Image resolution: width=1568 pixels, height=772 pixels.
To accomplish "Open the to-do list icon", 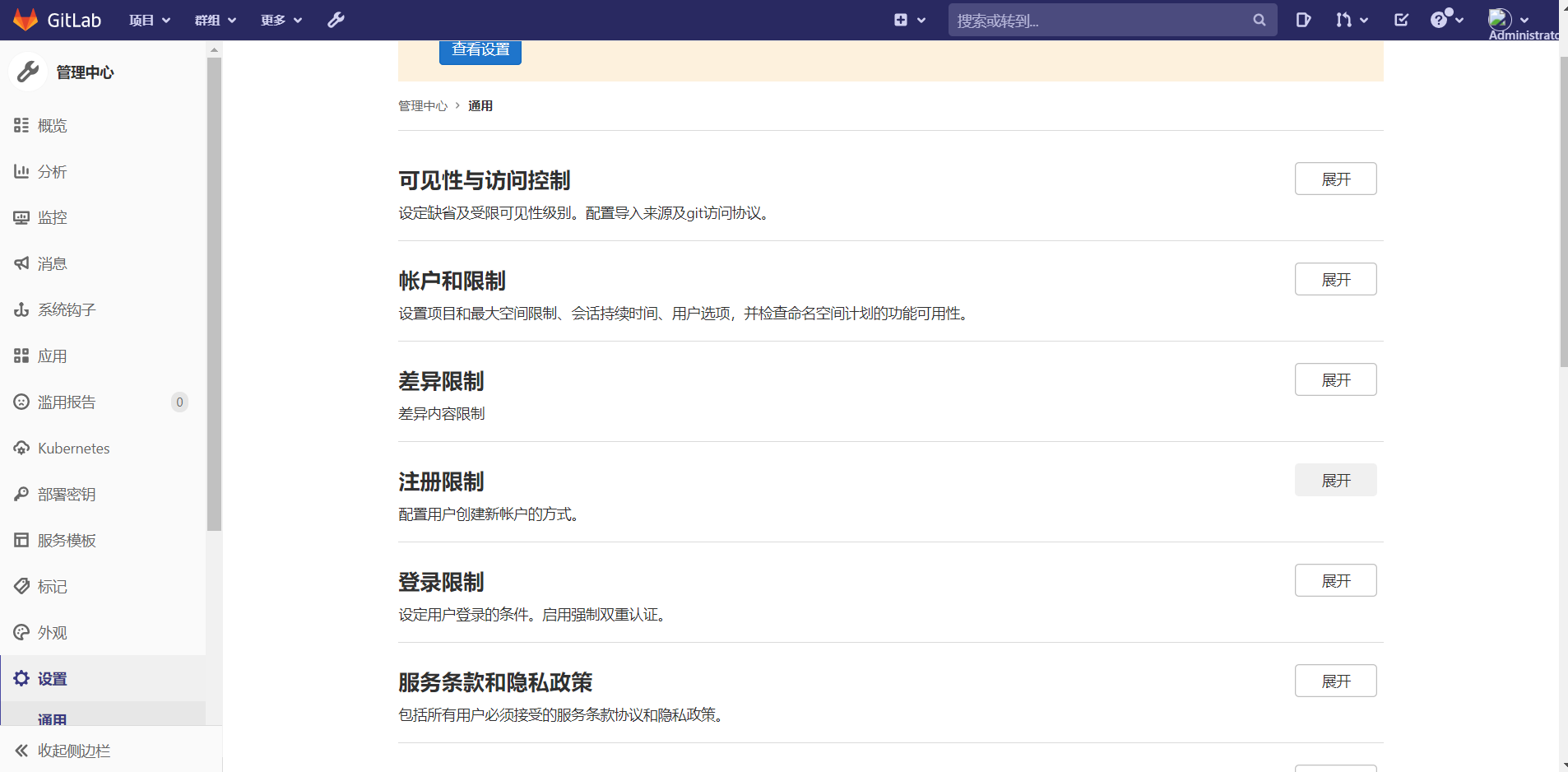I will [1402, 20].
